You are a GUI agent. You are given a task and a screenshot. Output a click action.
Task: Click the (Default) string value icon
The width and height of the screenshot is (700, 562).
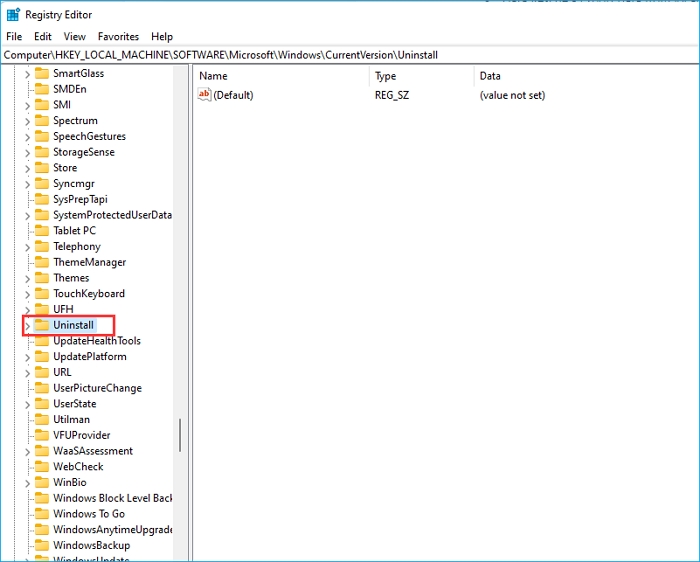[204, 95]
